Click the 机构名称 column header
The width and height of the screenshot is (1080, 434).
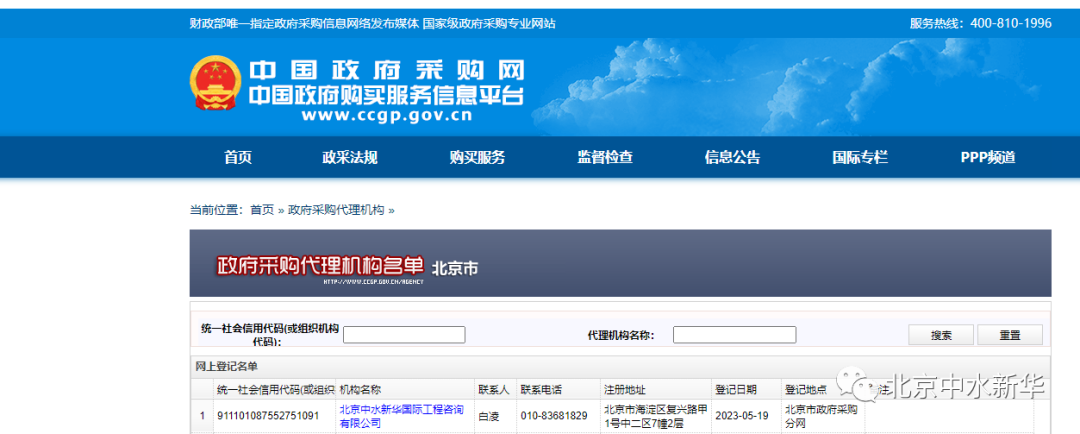[x=360, y=390]
